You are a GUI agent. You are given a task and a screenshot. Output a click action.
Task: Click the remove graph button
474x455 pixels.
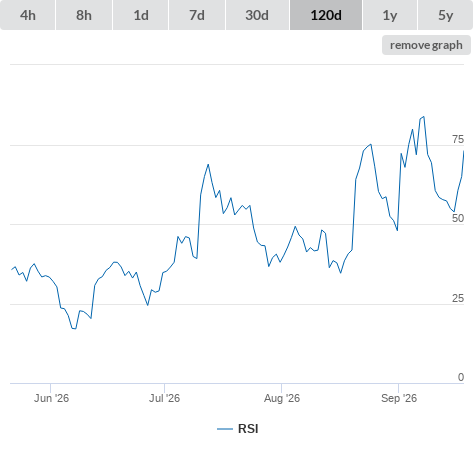pyautogui.click(x=426, y=45)
